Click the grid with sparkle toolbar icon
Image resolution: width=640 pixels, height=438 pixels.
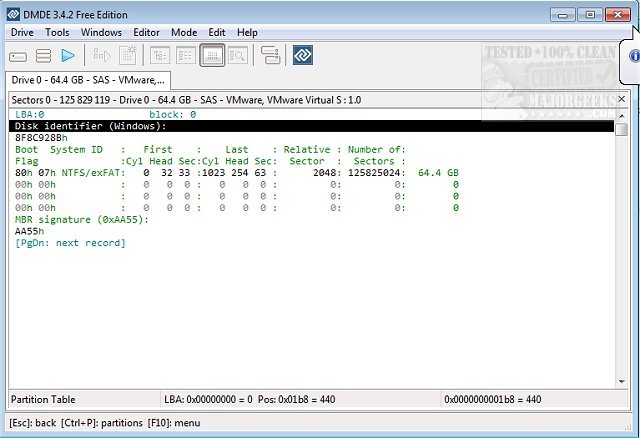pos(128,55)
